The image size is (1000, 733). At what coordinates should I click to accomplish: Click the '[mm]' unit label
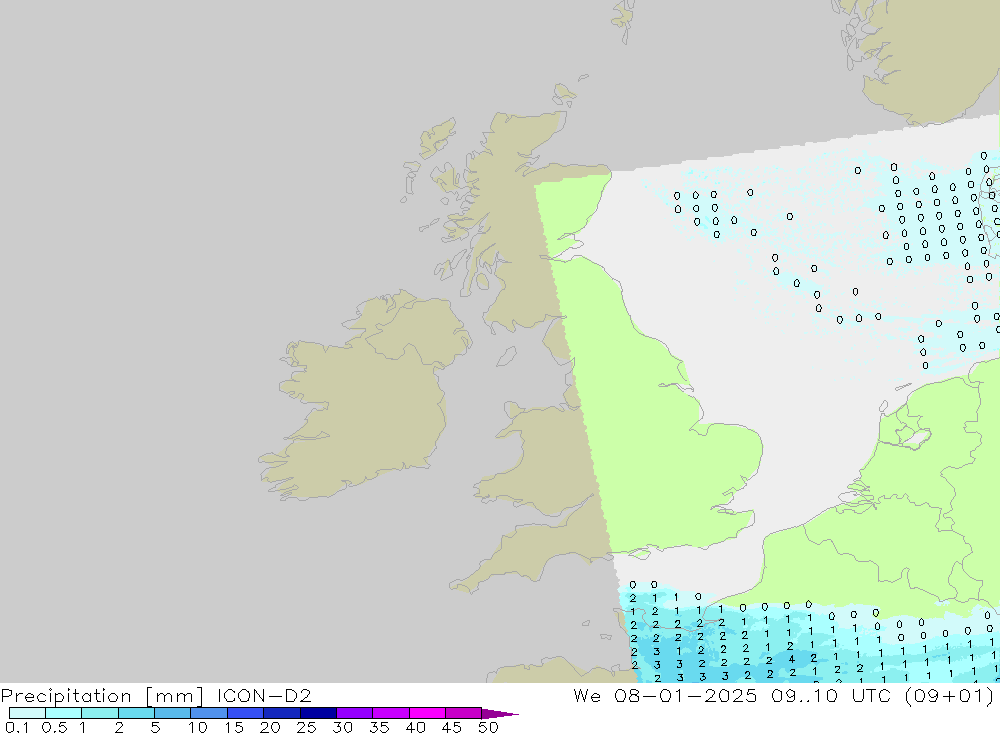point(175,696)
